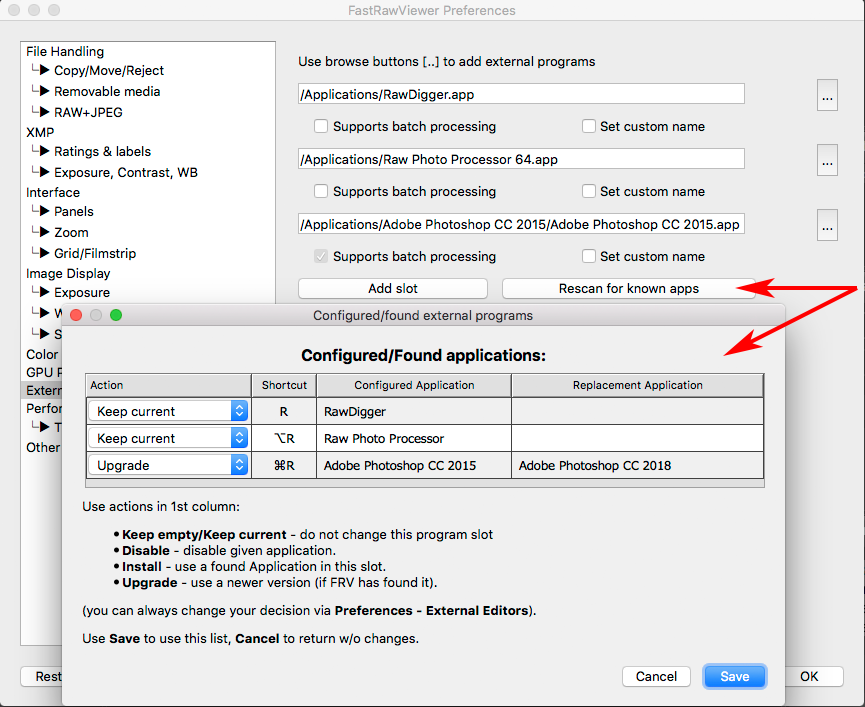This screenshot has width=865, height=707.
Task: Click browse button for Adobe Photoshop path
Action: point(827,225)
